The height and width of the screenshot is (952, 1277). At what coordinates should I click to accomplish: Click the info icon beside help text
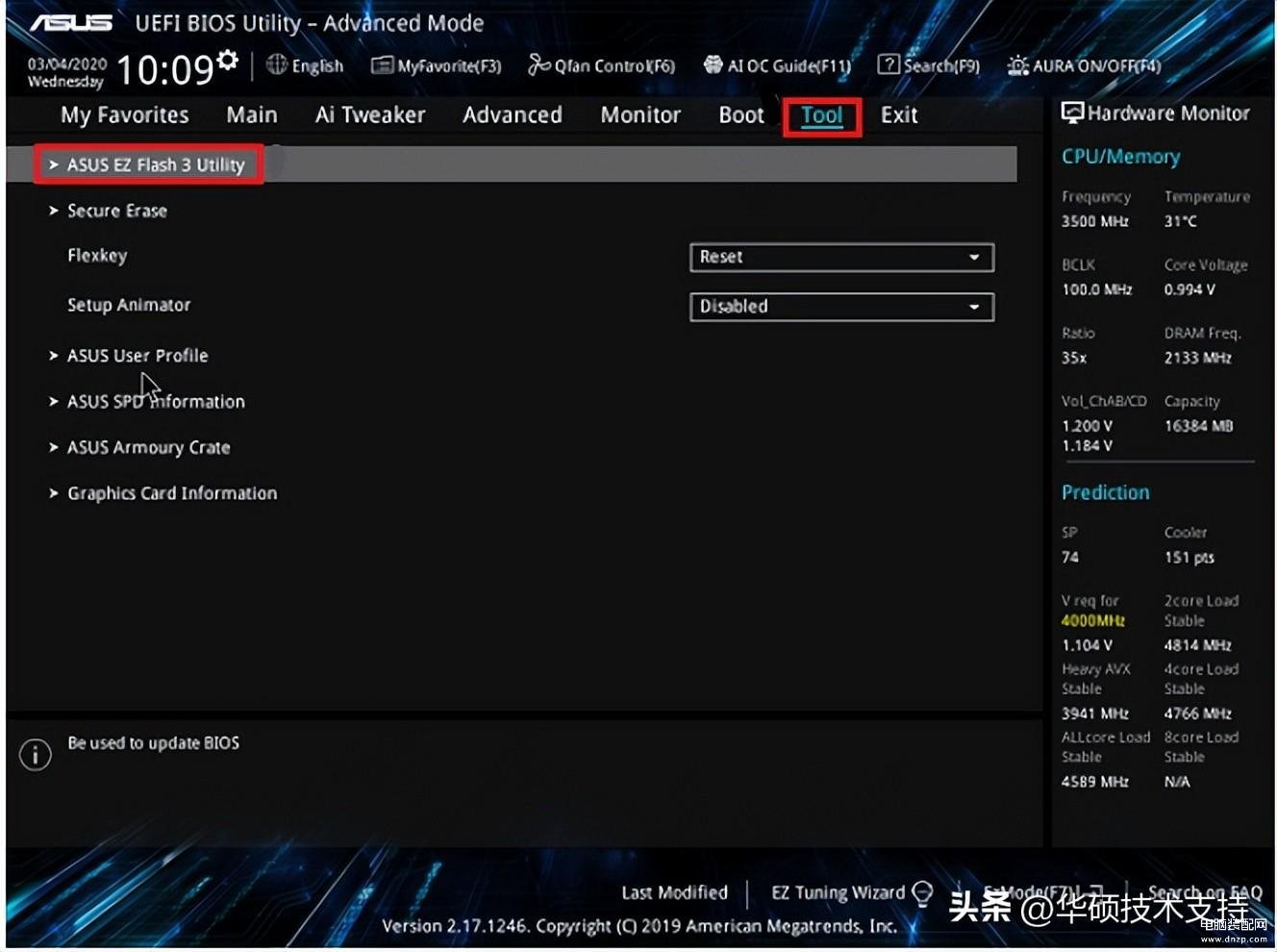[x=36, y=754]
